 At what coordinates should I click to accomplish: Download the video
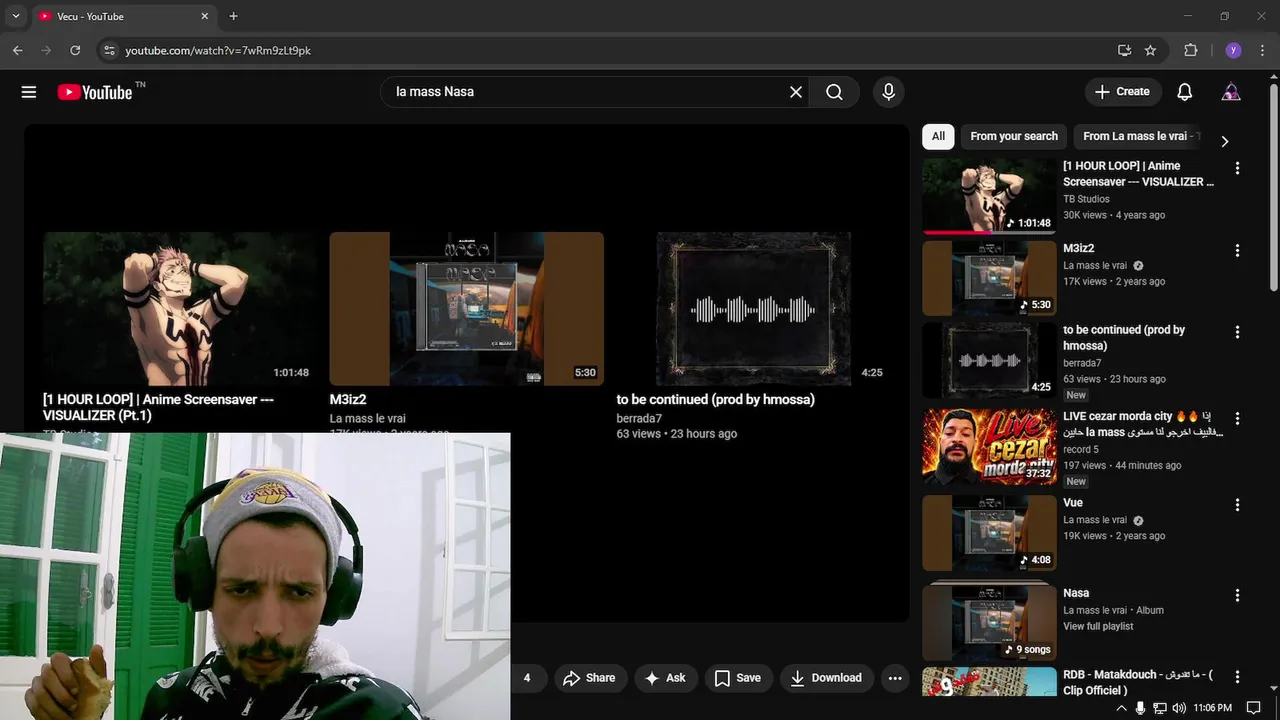coord(827,678)
